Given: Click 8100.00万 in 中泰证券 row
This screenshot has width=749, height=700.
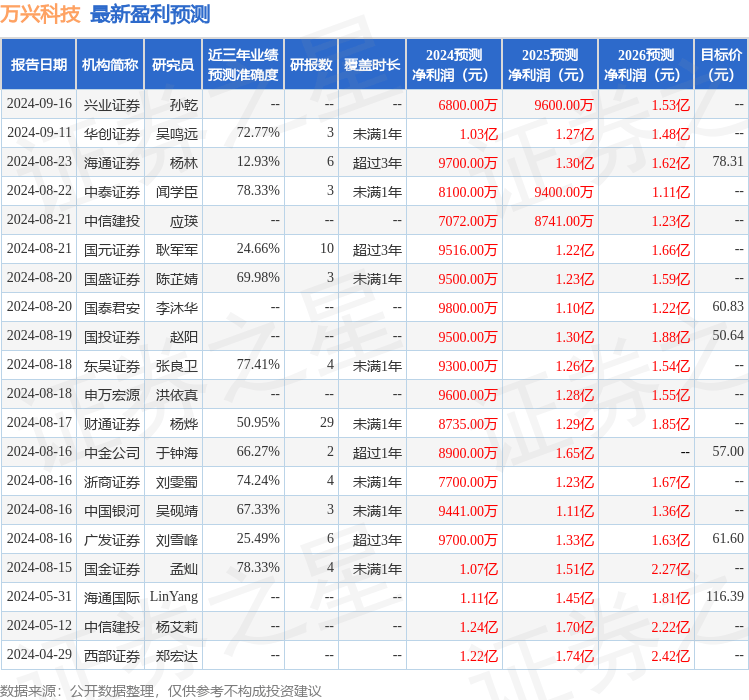Looking at the screenshot, I should point(468,192).
